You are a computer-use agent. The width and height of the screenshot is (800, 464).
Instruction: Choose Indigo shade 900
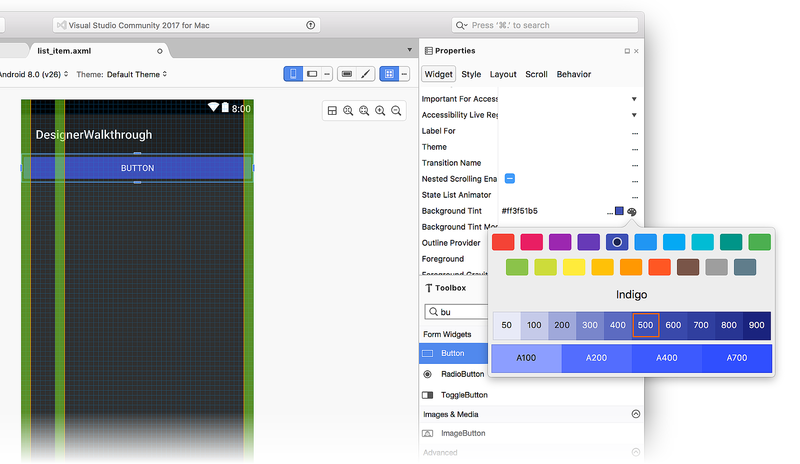click(757, 325)
